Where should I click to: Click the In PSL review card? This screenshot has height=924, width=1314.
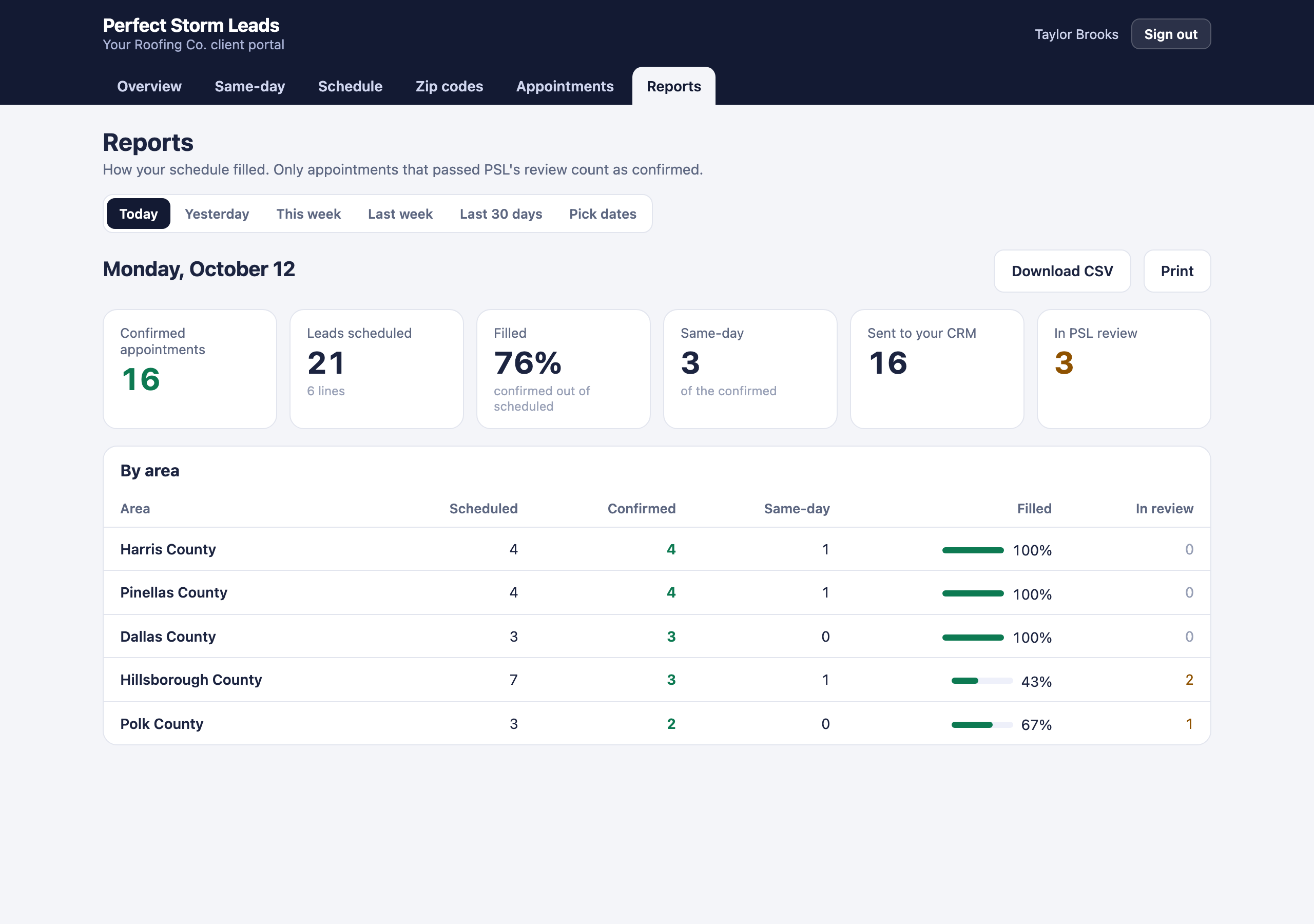(1124, 369)
